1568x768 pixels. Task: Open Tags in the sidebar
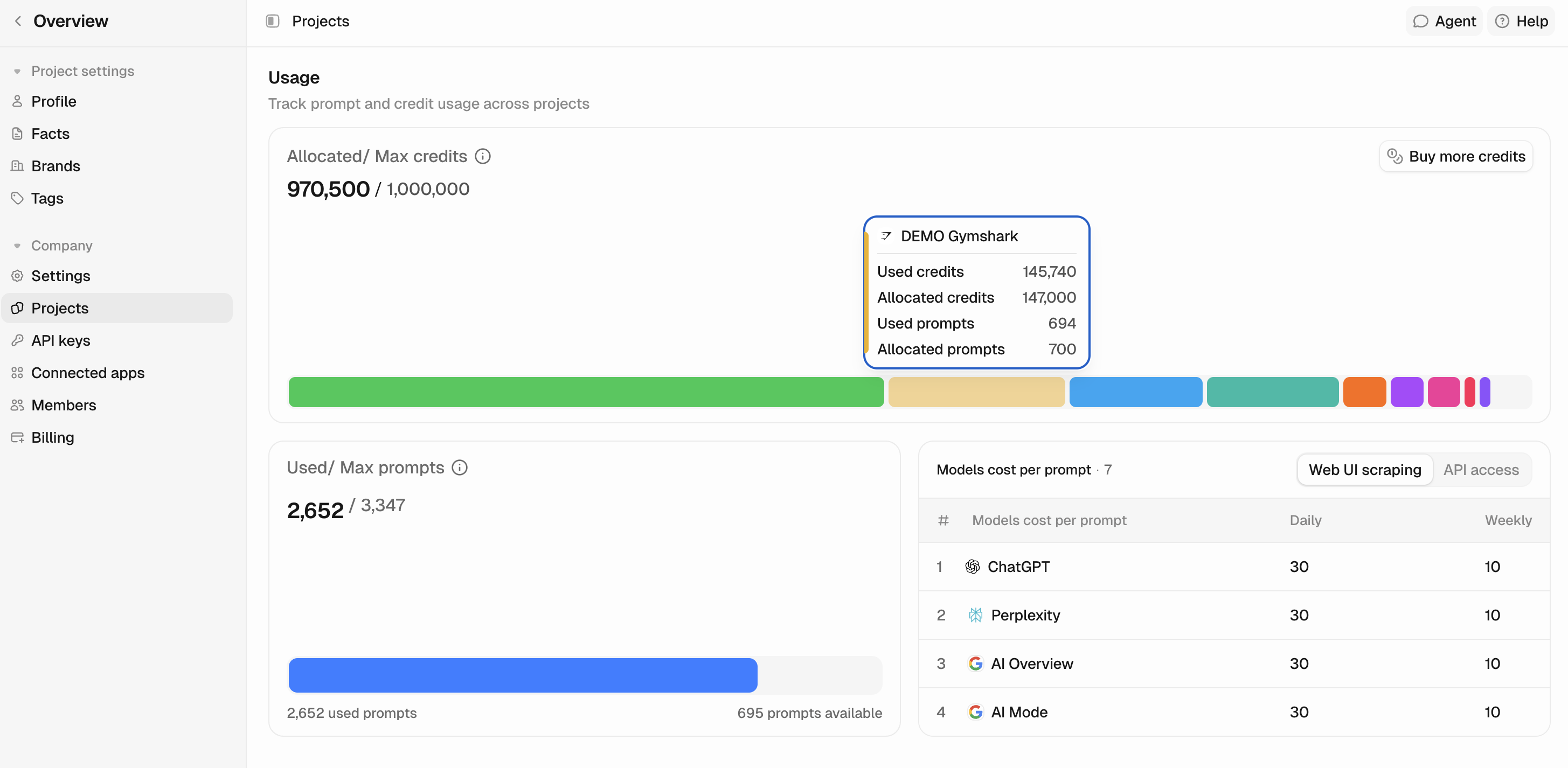[x=117, y=198]
